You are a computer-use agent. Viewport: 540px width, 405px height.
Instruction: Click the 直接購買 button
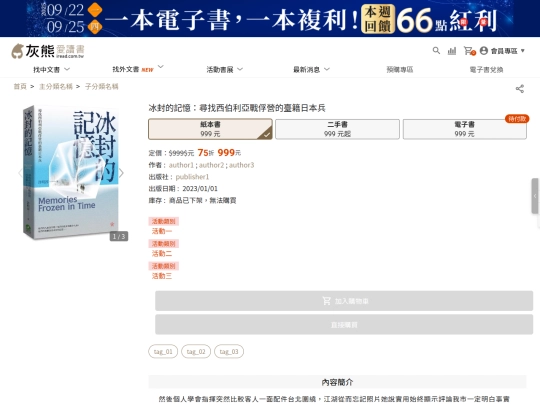(344, 324)
